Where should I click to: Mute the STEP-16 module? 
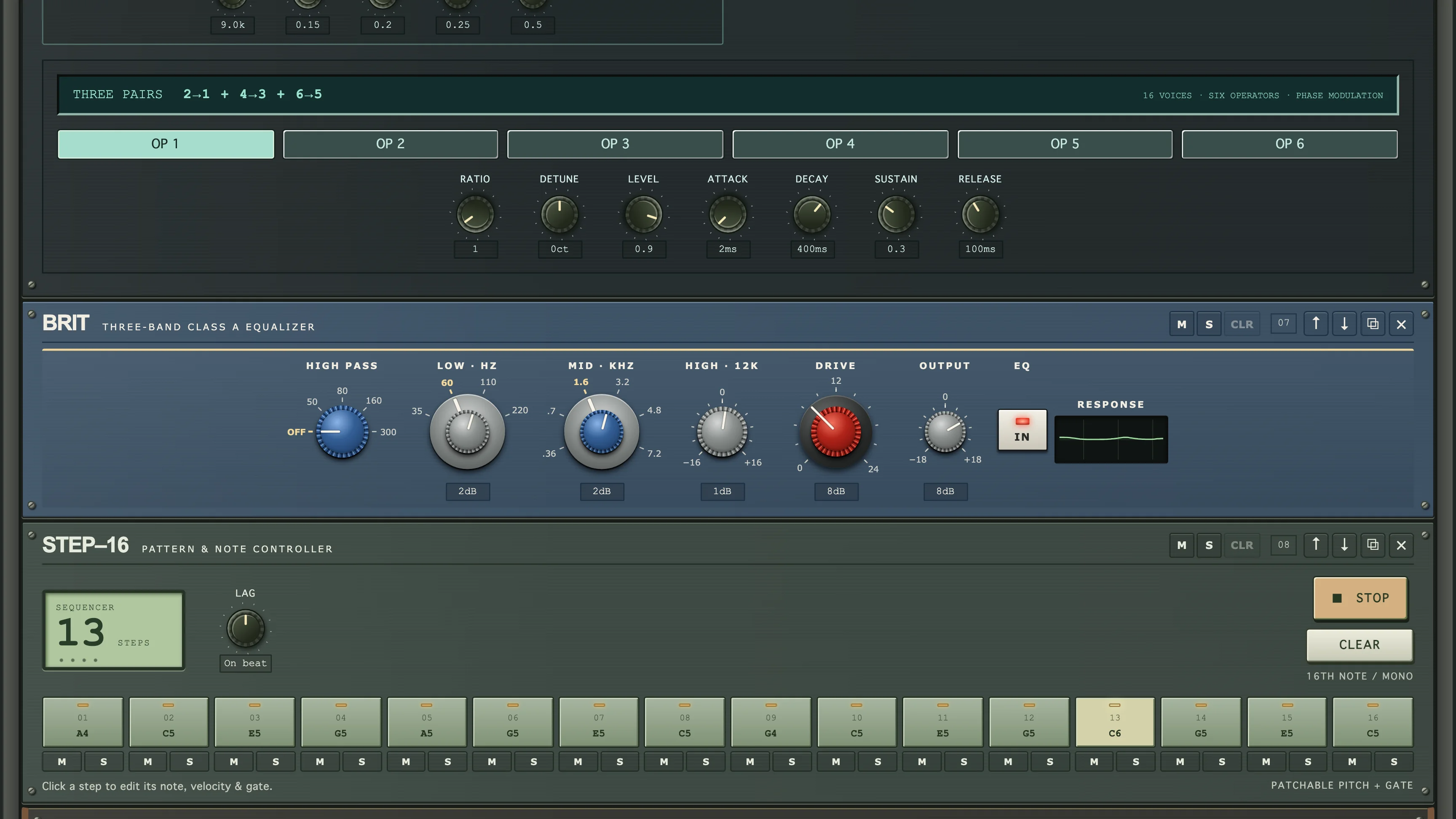click(x=1182, y=545)
